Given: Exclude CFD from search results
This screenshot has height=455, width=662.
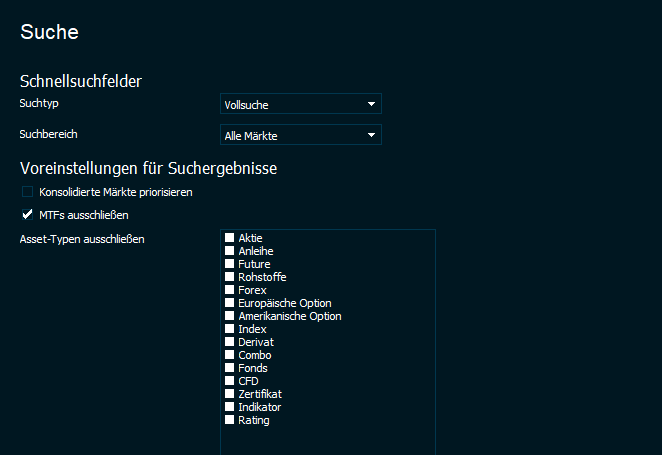Looking at the screenshot, I should [x=230, y=381].
